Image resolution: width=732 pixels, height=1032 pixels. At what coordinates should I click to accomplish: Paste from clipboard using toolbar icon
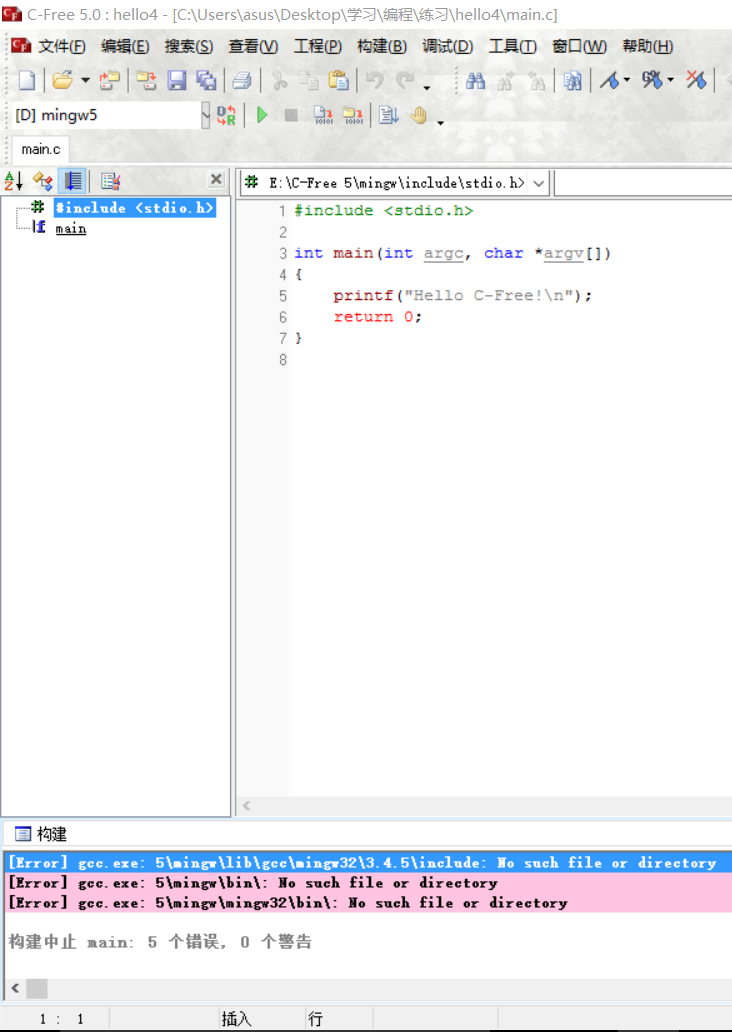(x=339, y=80)
